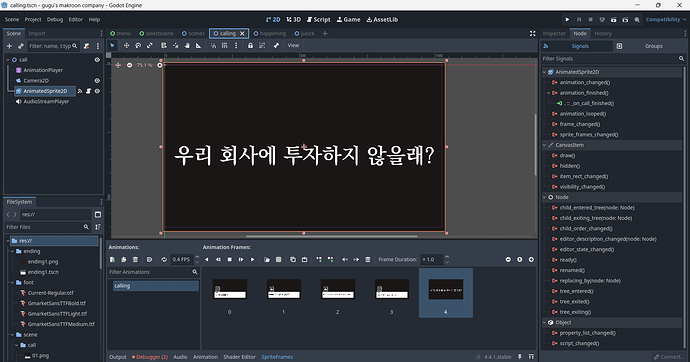Toggle animation looping button
This screenshot has height=362, width=690.
(164, 260)
